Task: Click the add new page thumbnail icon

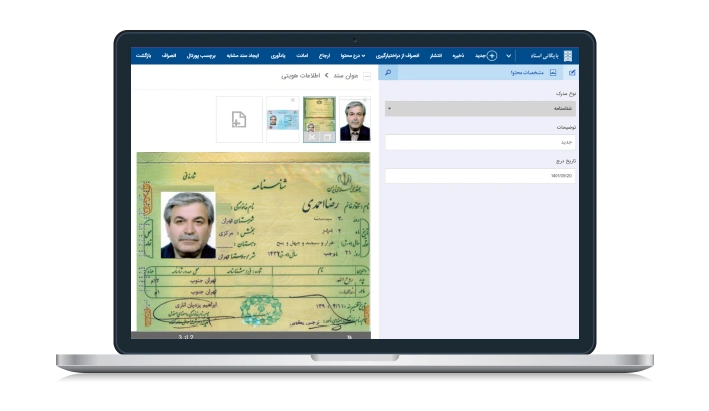Action: click(238, 120)
